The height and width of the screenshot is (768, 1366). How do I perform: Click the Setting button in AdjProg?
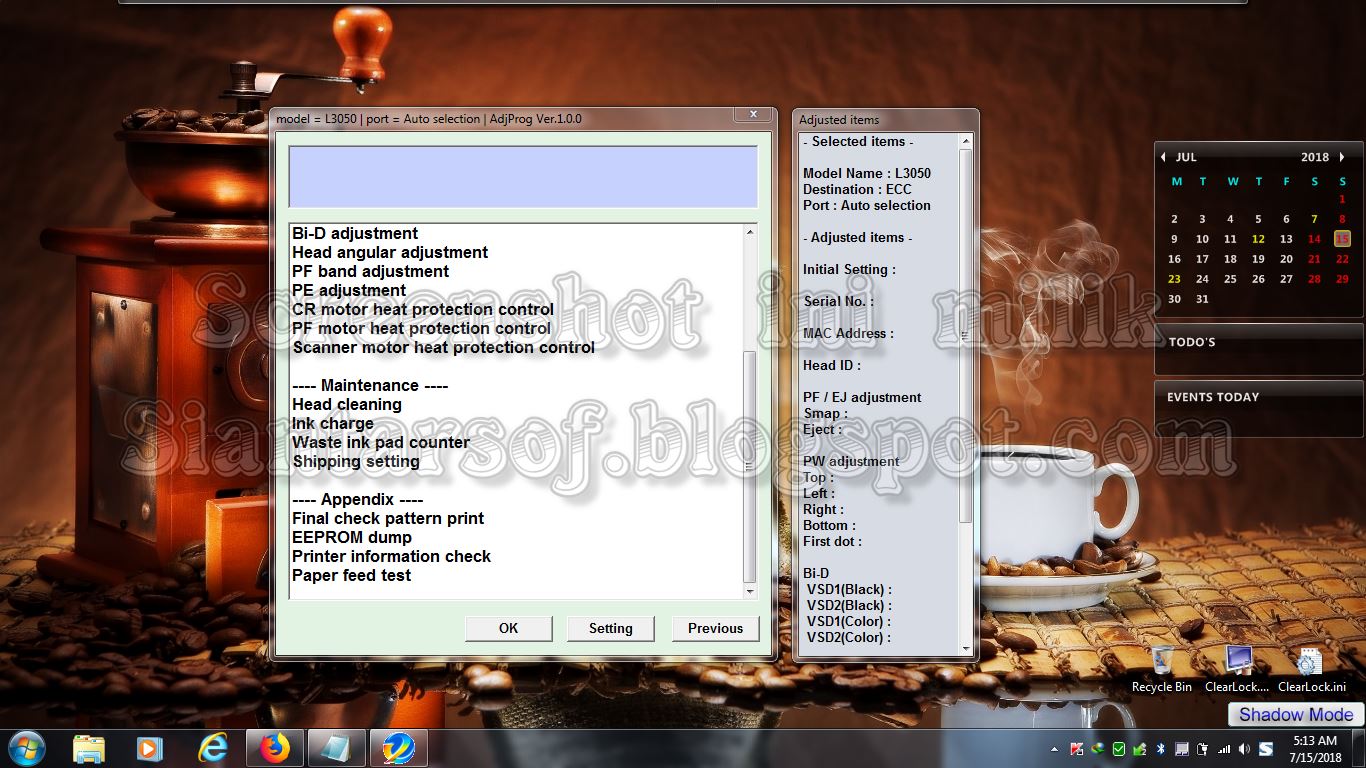pos(610,628)
